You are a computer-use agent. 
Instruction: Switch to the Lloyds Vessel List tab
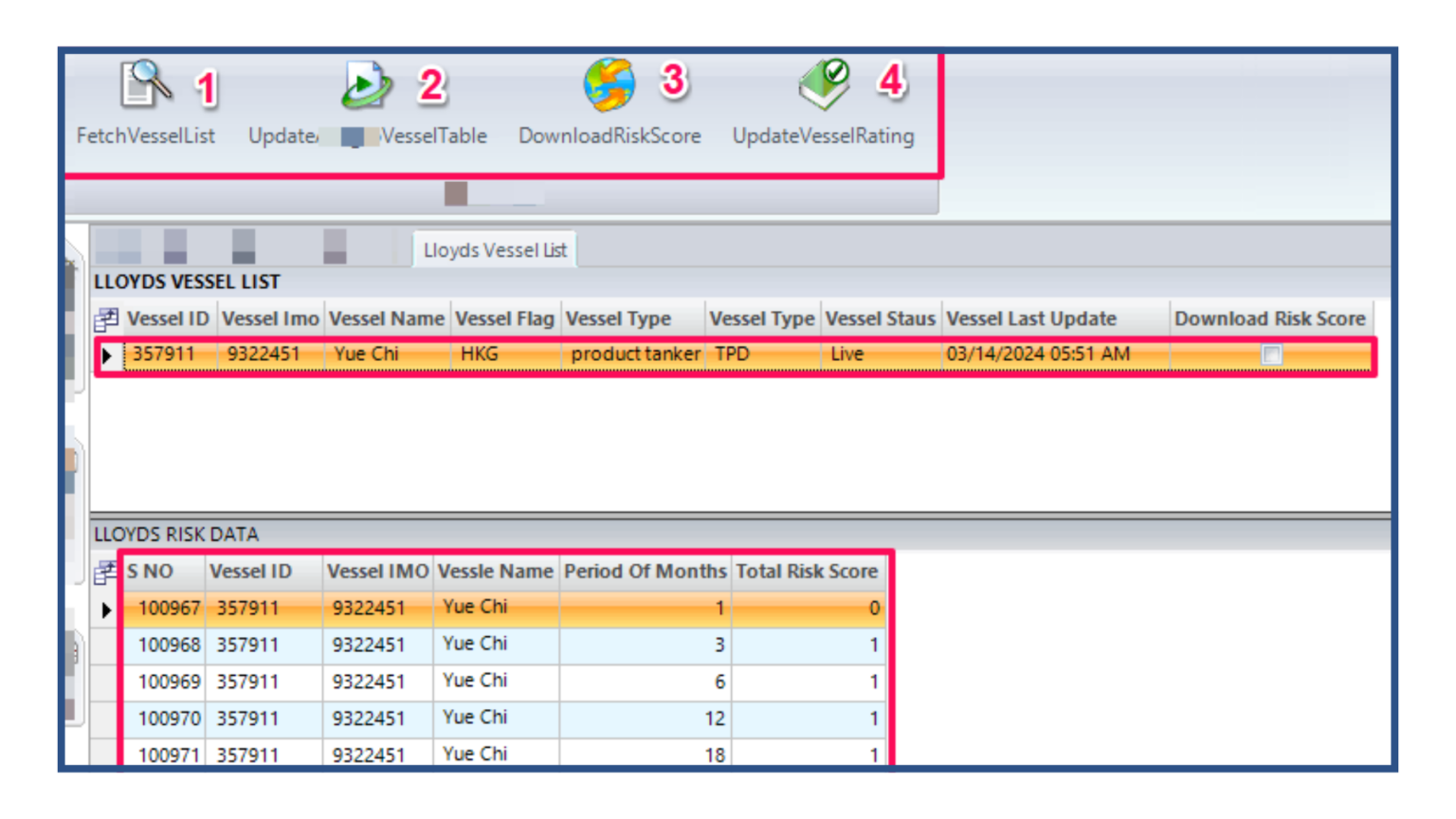(495, 250)
